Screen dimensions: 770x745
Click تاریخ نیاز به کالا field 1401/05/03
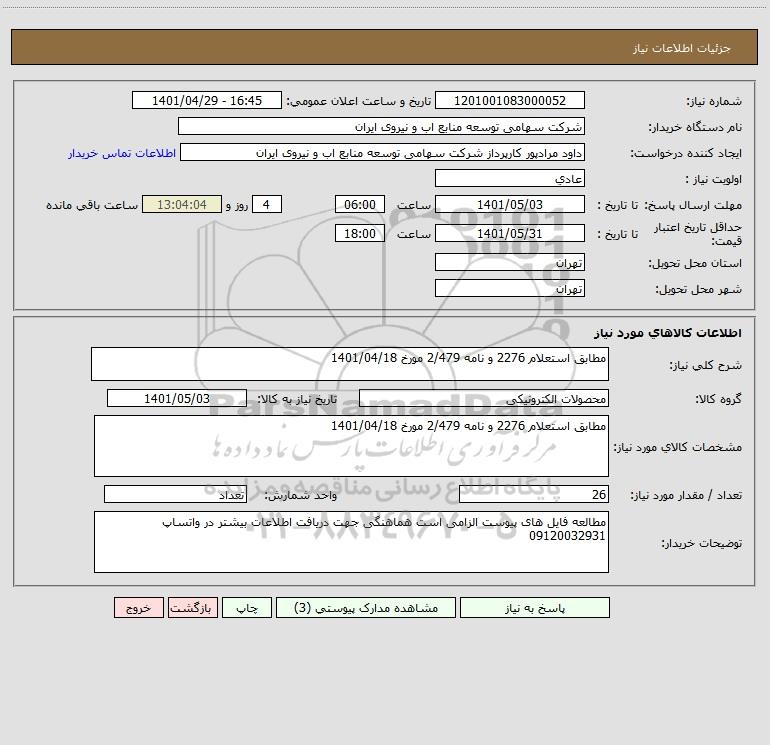[x=177, y=398]
